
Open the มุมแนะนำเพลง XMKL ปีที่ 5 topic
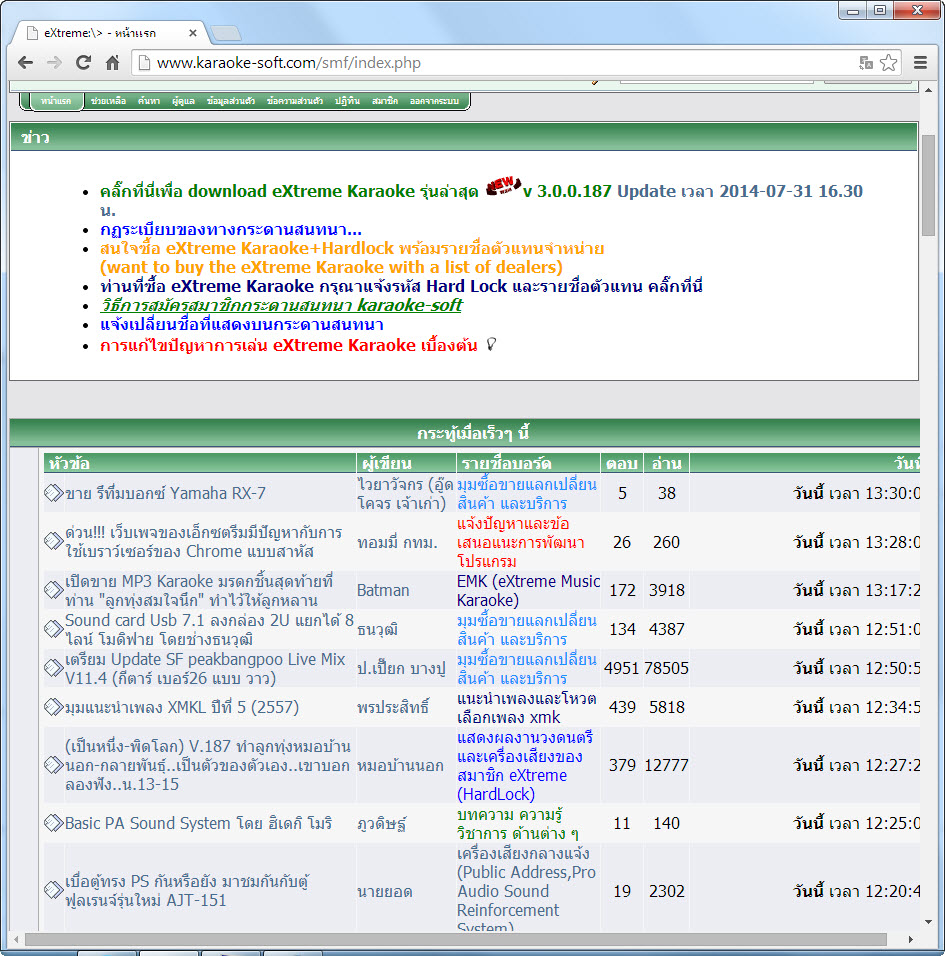point(182,707)
